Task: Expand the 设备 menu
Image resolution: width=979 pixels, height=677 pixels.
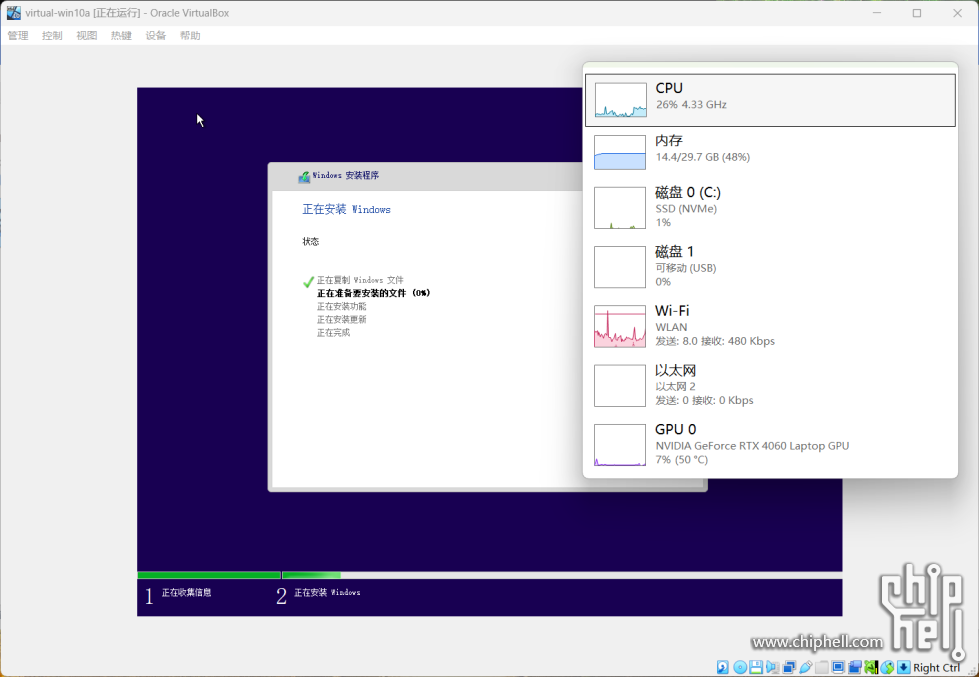Action: point(156,36)
